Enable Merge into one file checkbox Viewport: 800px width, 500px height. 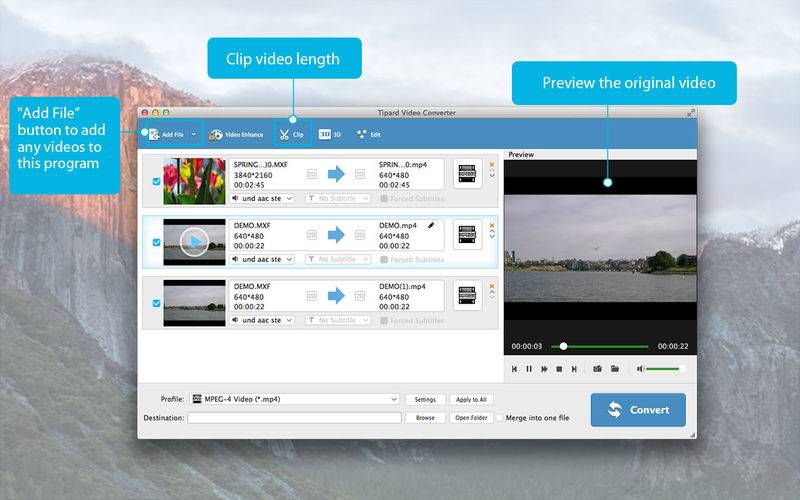[499, 418]
